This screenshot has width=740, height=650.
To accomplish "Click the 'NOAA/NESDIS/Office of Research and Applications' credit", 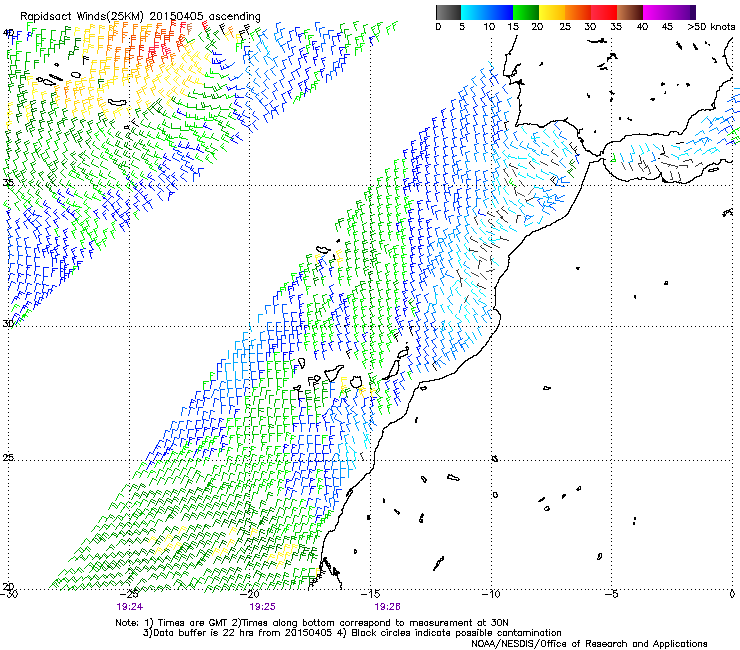I will 589,644.
